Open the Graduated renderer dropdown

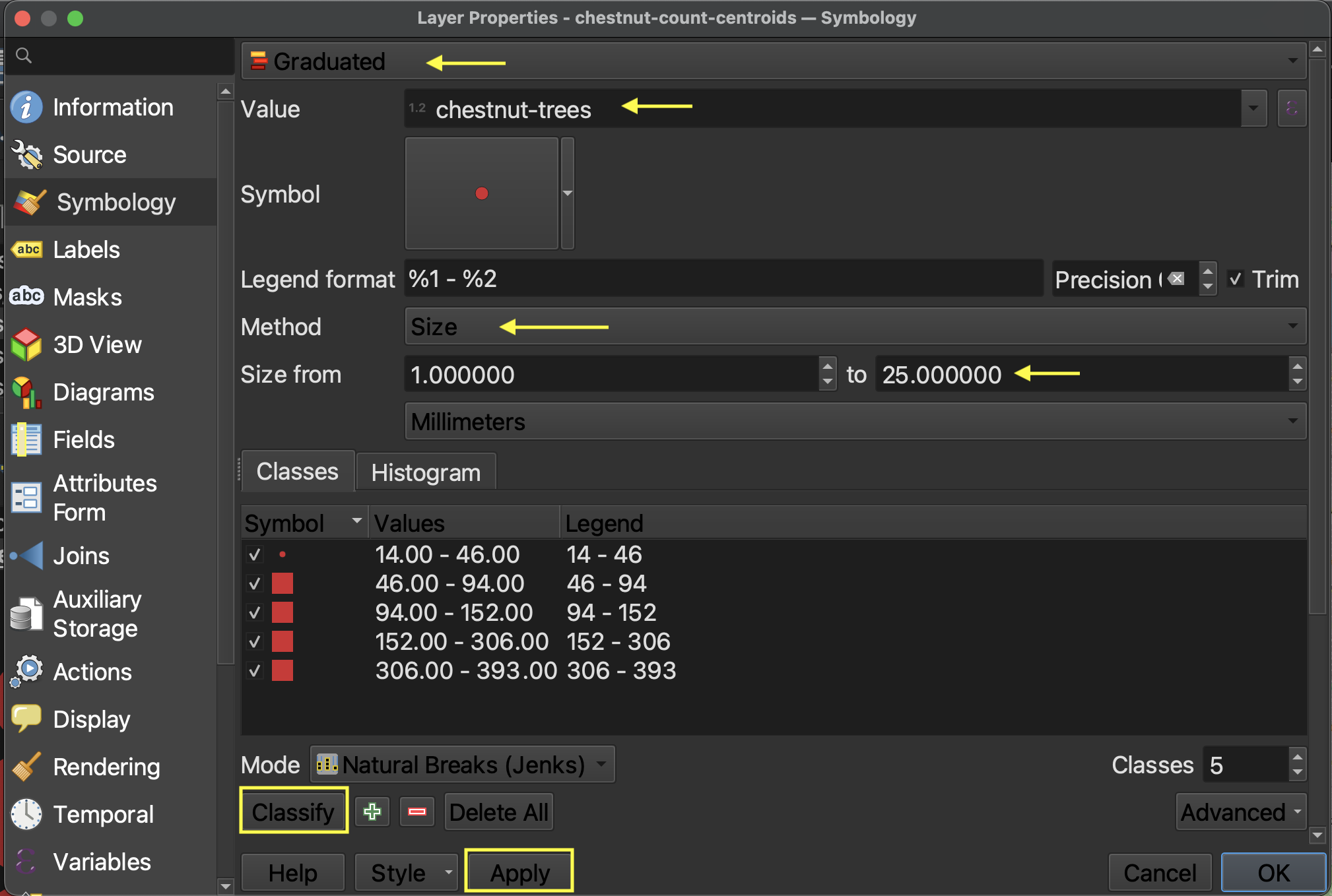pyautogui.click(x=772, y=61)
